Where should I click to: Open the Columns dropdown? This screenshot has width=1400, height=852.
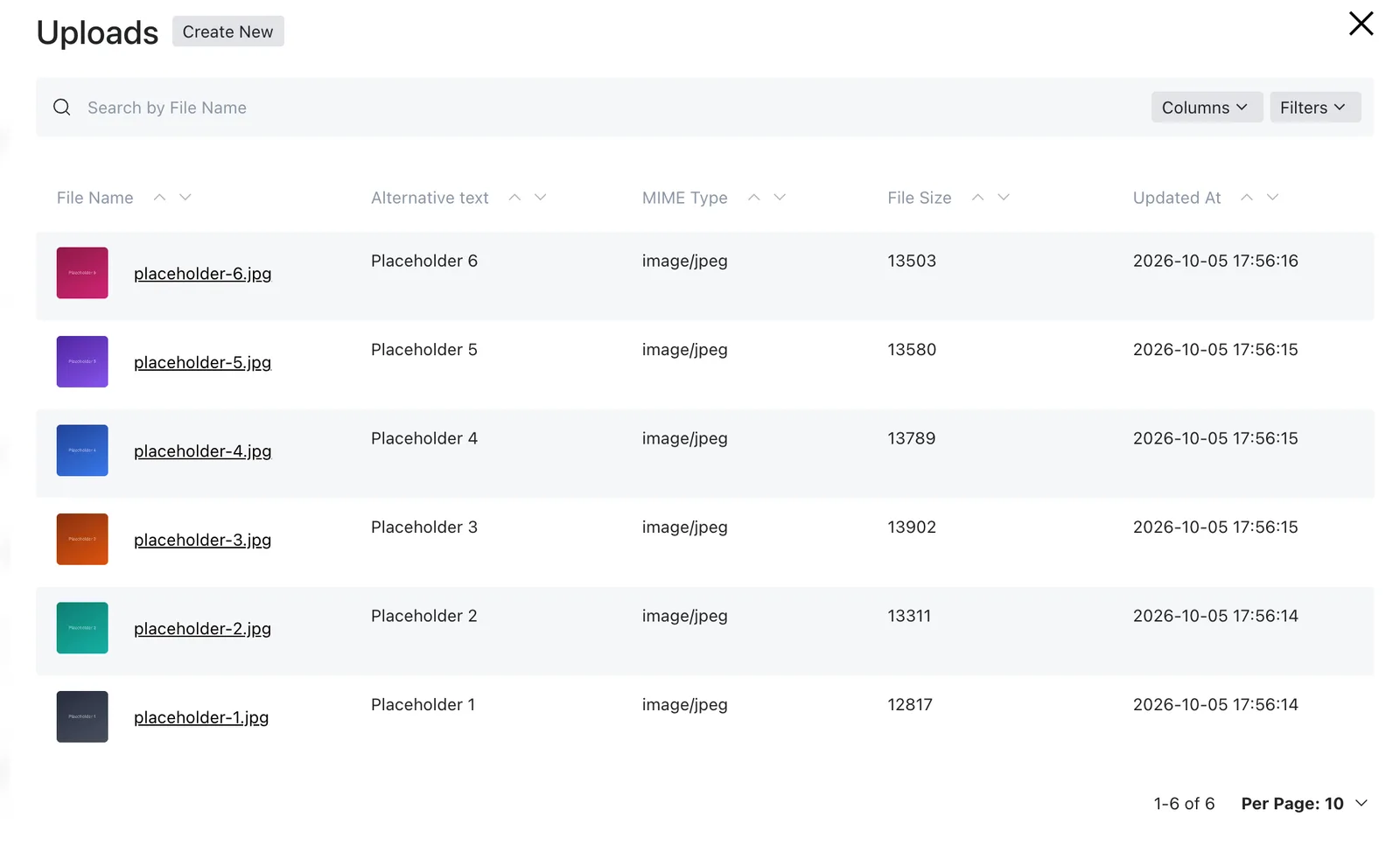[1207, 108]
